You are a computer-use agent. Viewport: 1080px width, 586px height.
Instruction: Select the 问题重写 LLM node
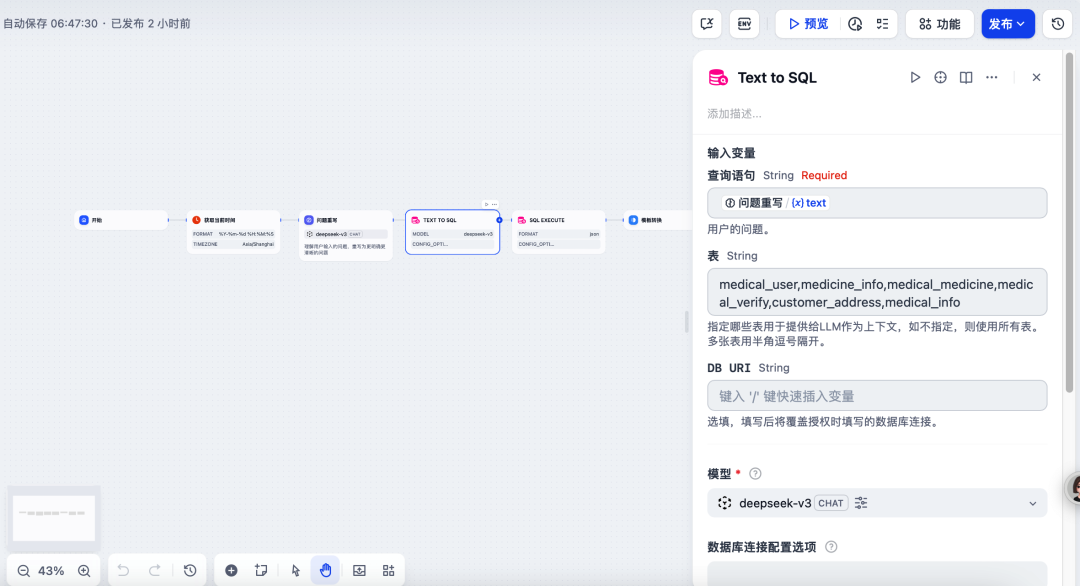(346, 235)
